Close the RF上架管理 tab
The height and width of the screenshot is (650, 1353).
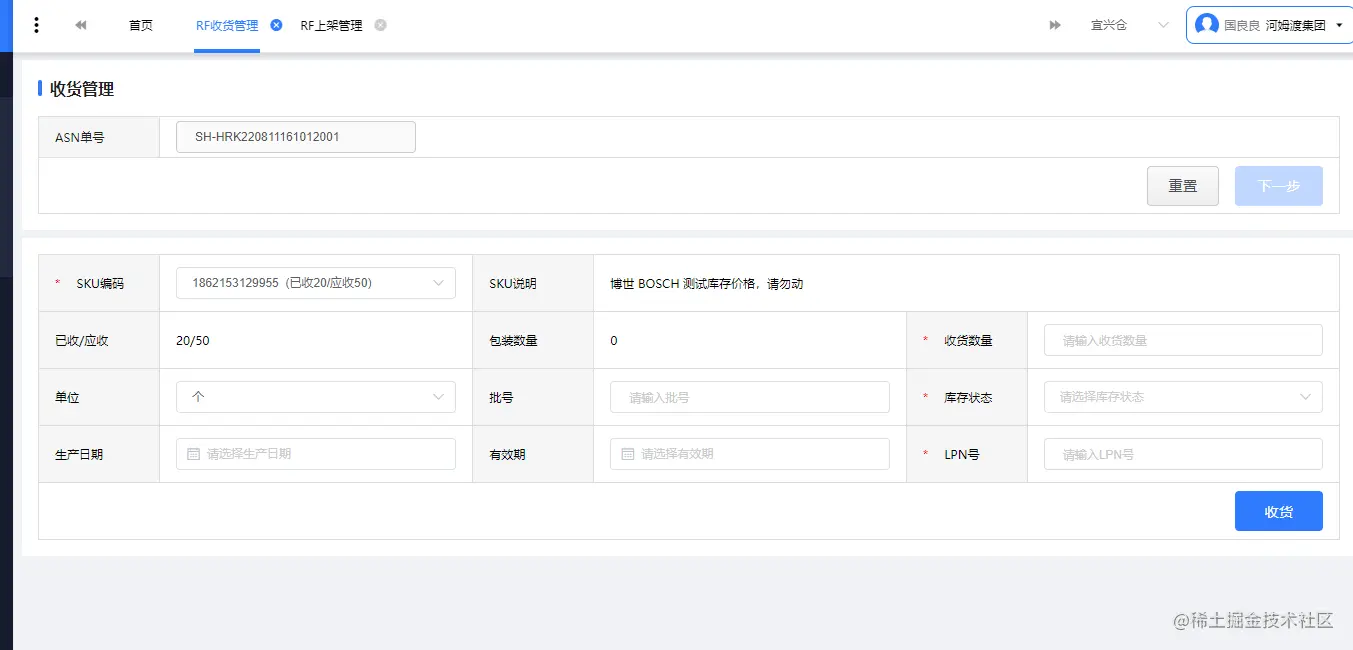pyautogui.click(x=380, y=25)
